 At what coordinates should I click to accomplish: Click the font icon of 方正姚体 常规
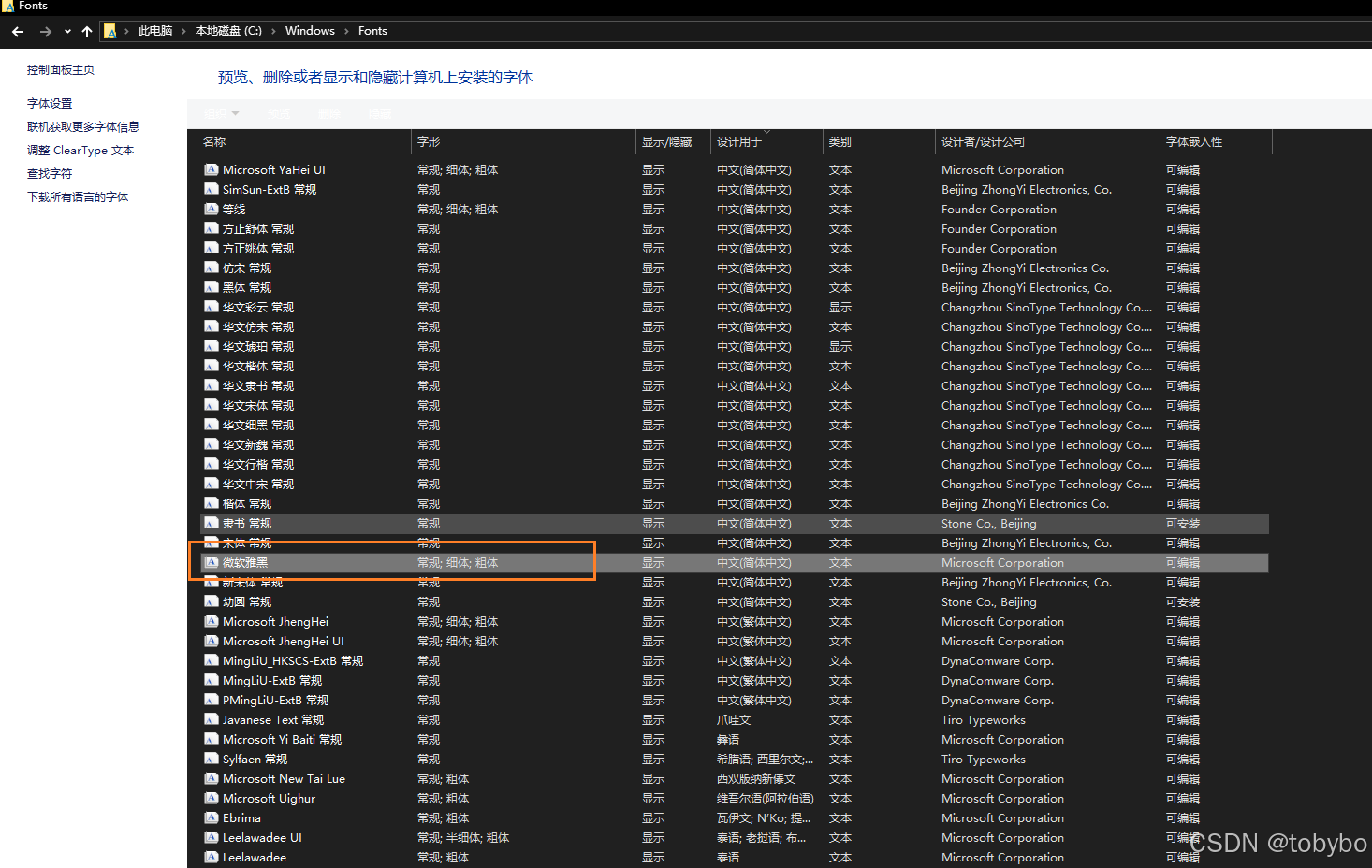pos(212,249)
